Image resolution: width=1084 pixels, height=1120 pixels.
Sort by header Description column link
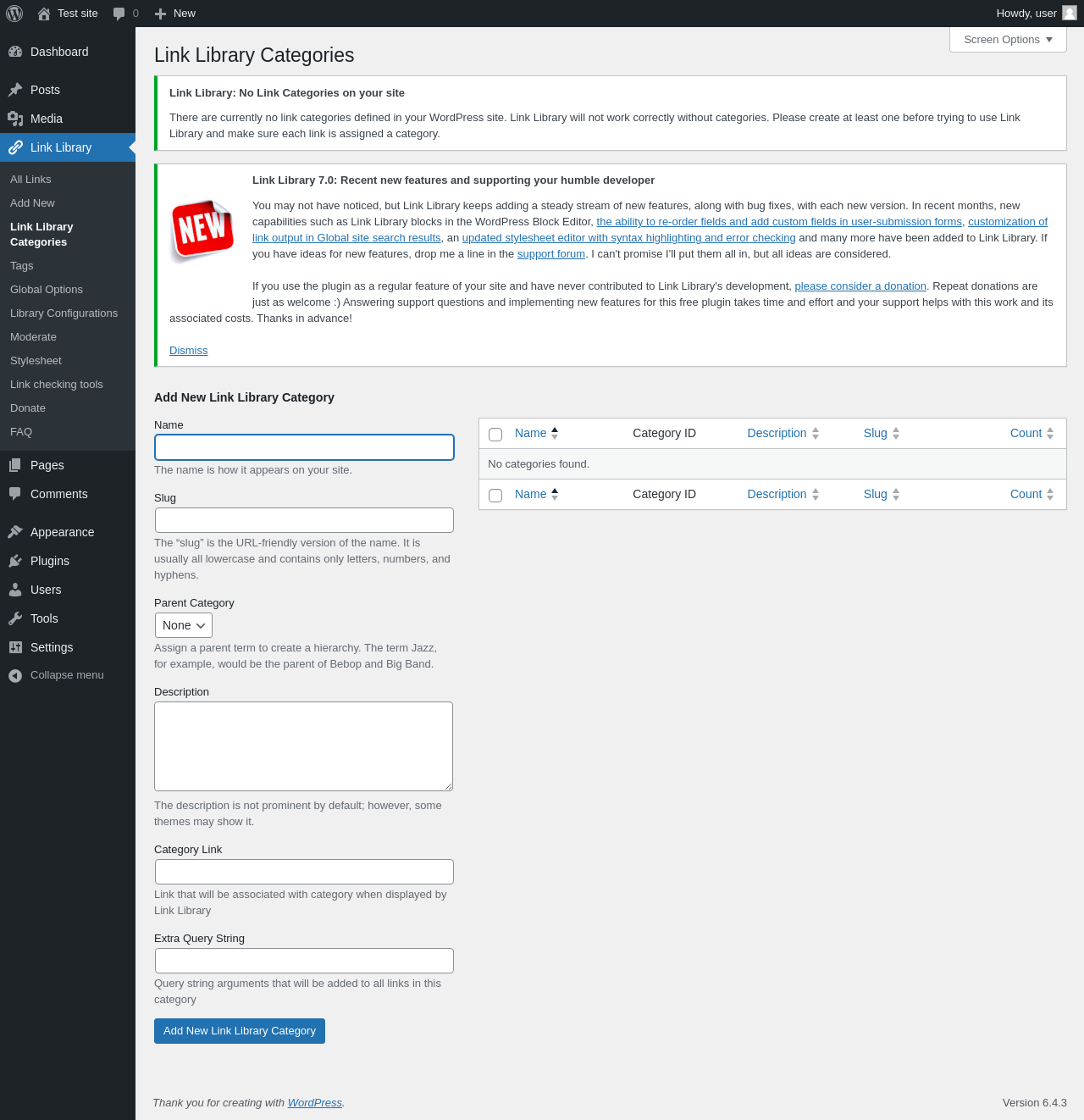(777, 433)
